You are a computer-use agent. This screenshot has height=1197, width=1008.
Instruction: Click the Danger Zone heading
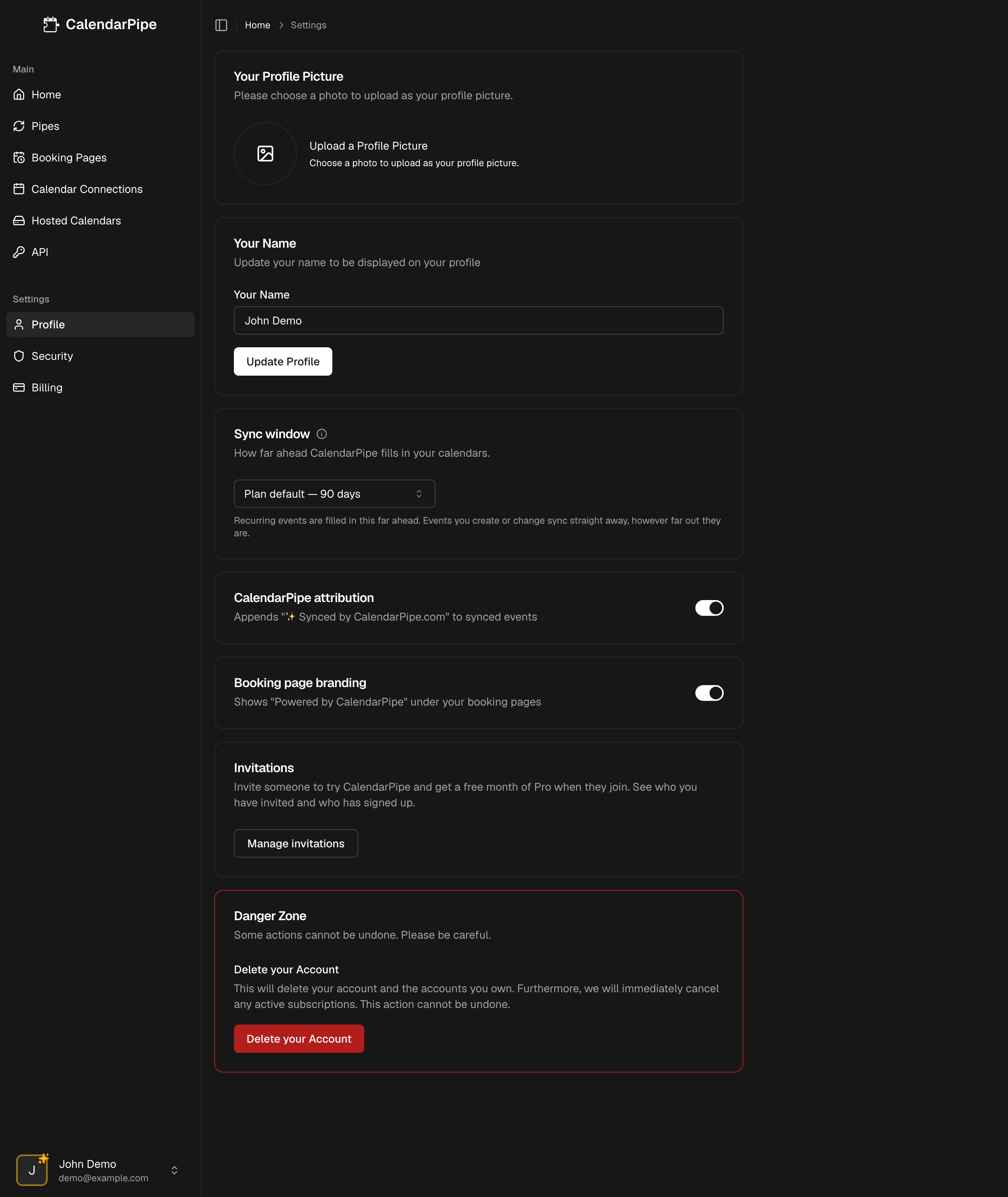tap(270, 915)
